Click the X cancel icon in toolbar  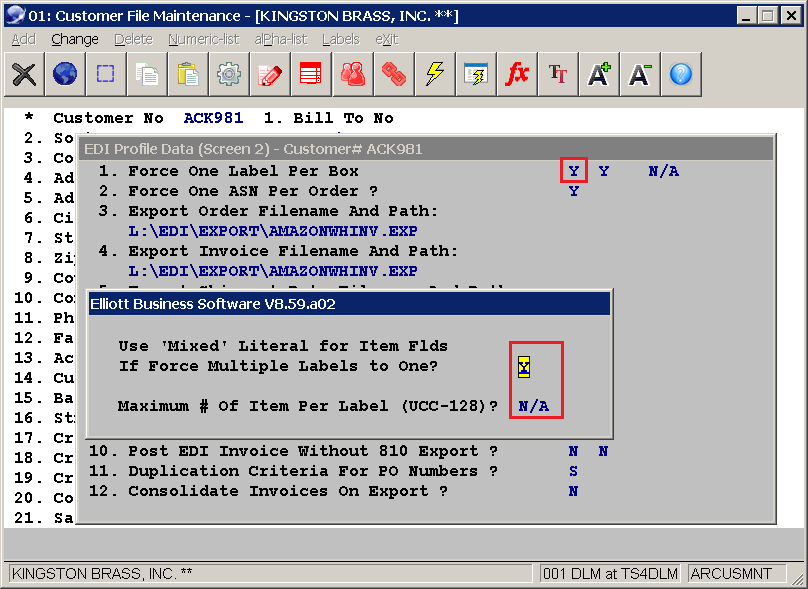[x=24, y=74]
